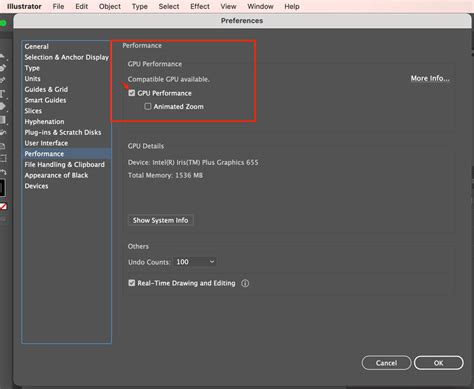Click the info icon beside Real-Time Drawing
This screenshot has width=474, height=389.
tap(245, 283)
